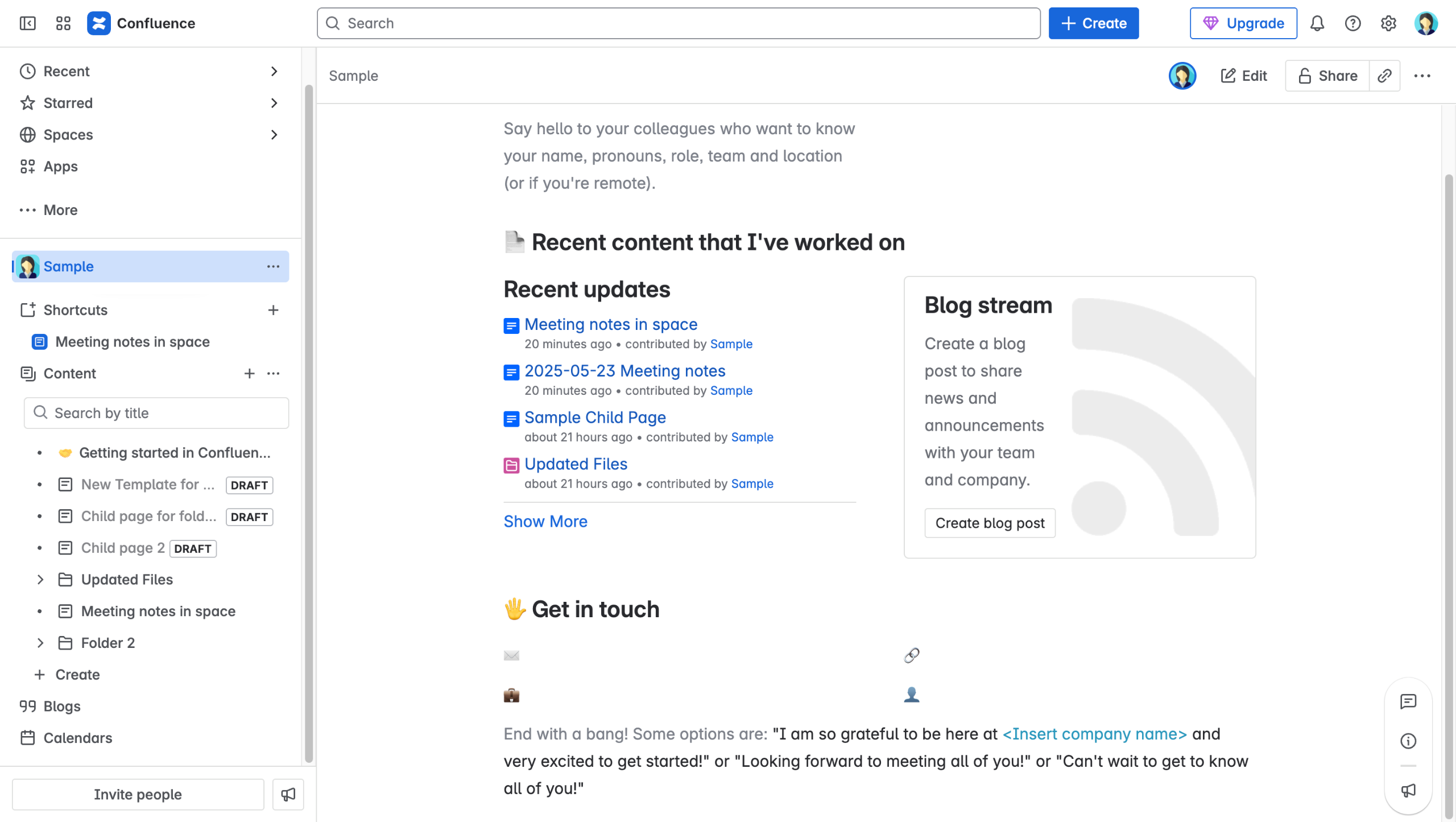Copy page link with the chain icon
Viewport: 1456px width, 822px height.
click(1384, 76)
